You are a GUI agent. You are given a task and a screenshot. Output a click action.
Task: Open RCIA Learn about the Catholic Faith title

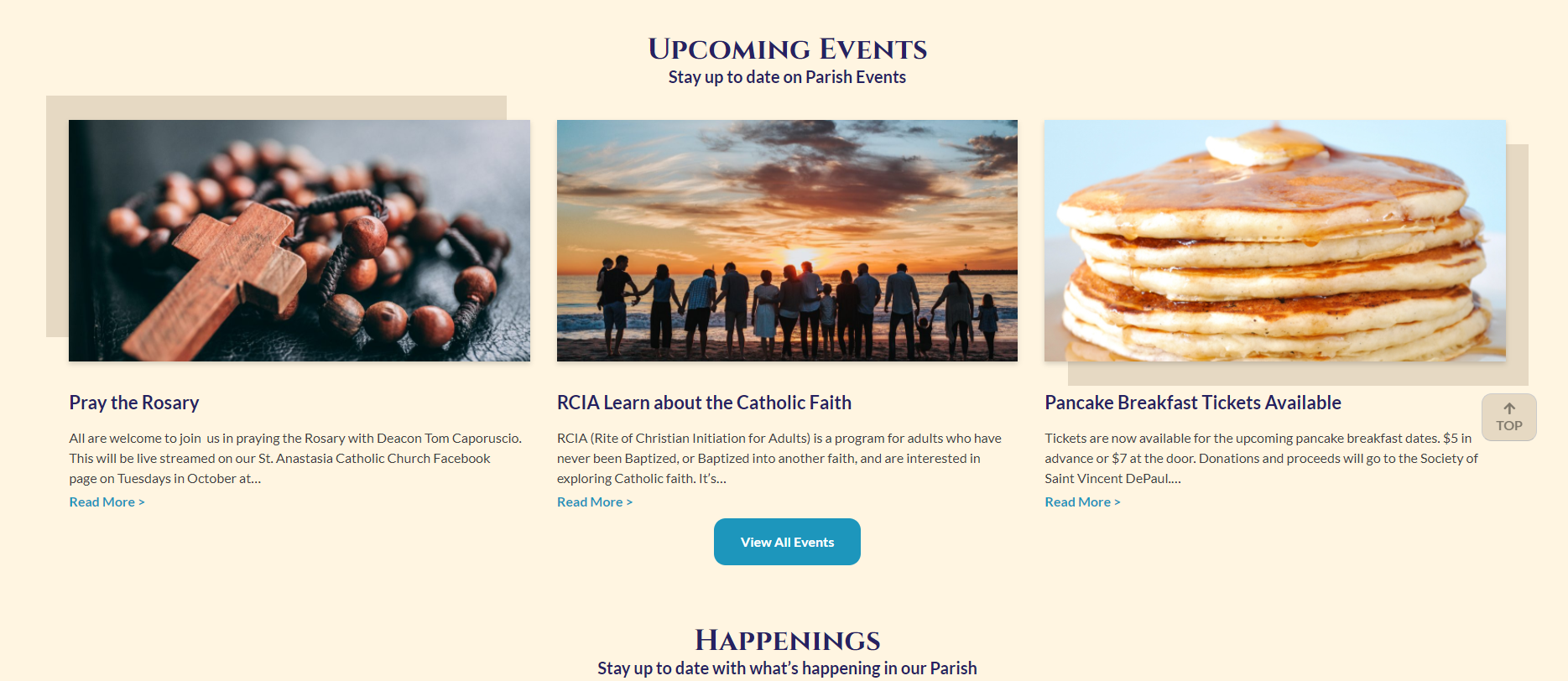(704, 403)
